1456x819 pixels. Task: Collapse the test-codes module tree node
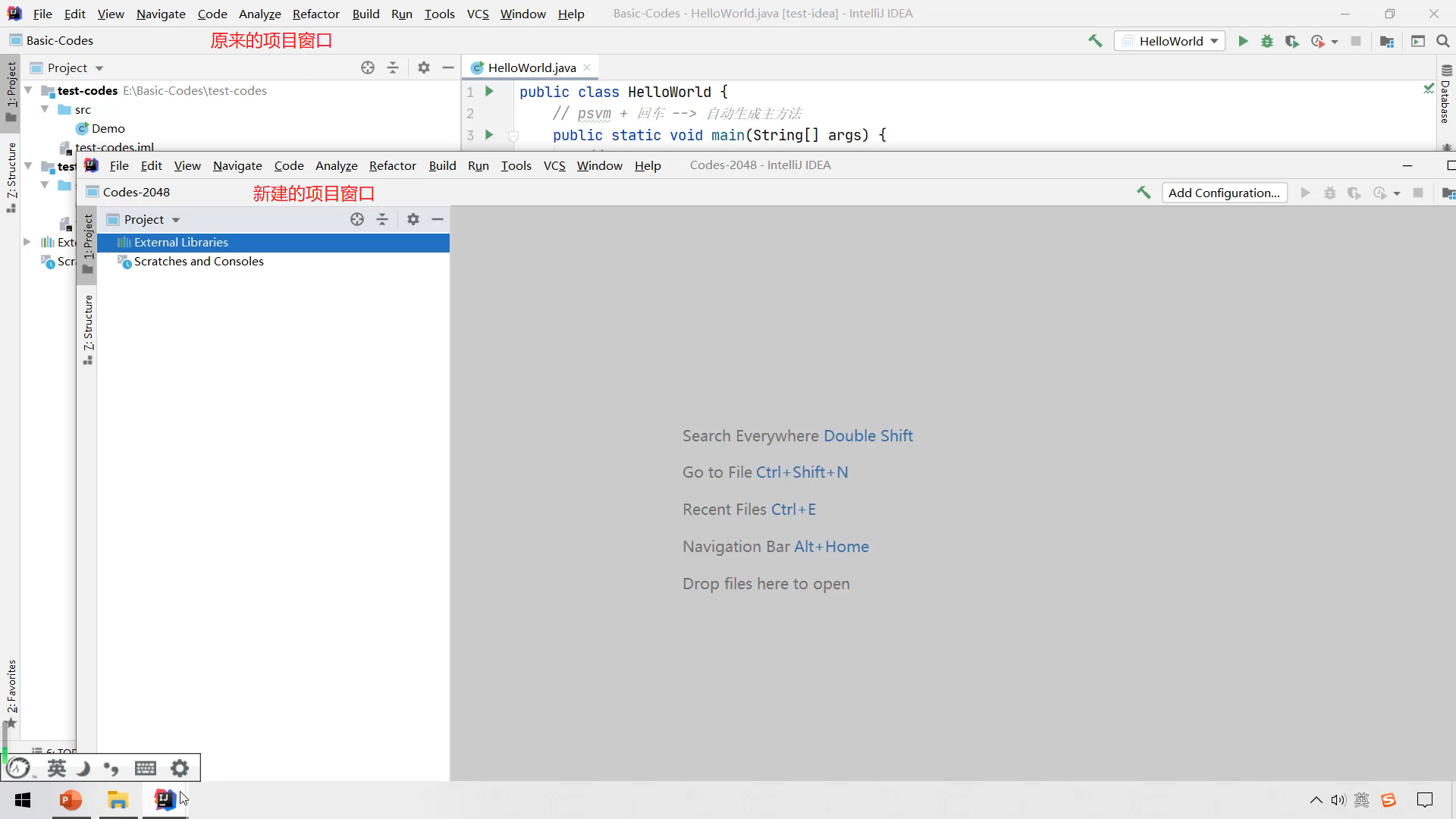tap(28, 90)
